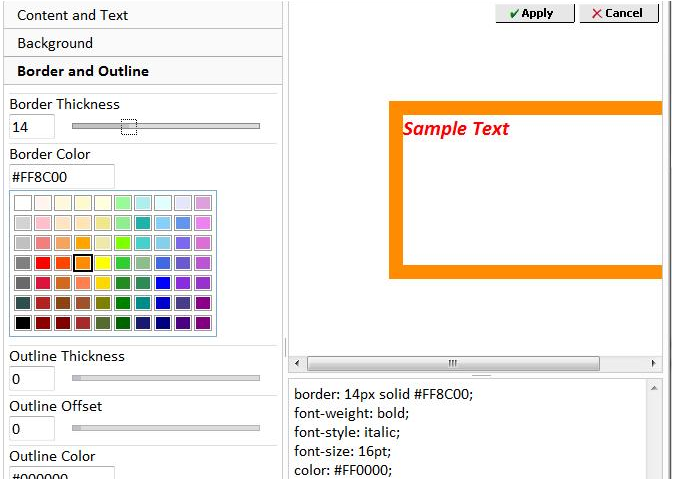This screenshot has width=677, height=479.
Task: Choose the bright yellow color swatch
Action: (x=103, y=263)
